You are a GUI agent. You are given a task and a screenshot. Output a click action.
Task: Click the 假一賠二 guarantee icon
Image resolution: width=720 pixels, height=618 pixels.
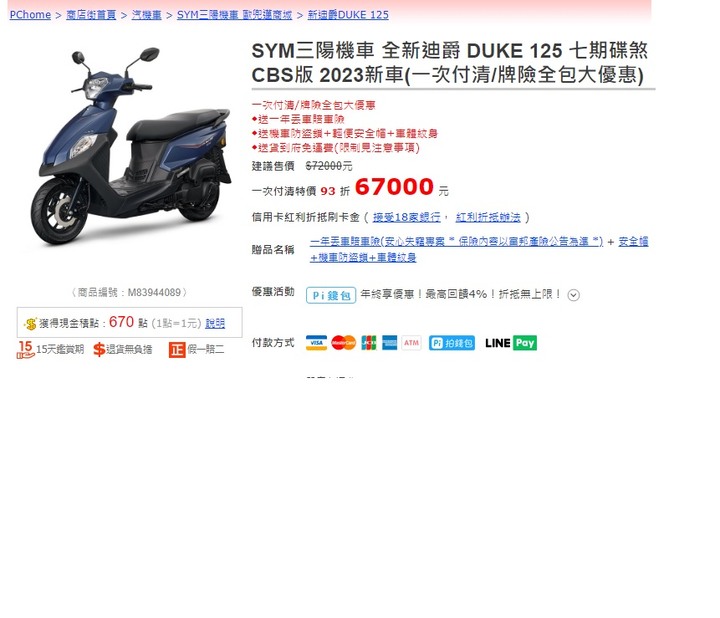[177, 350]
